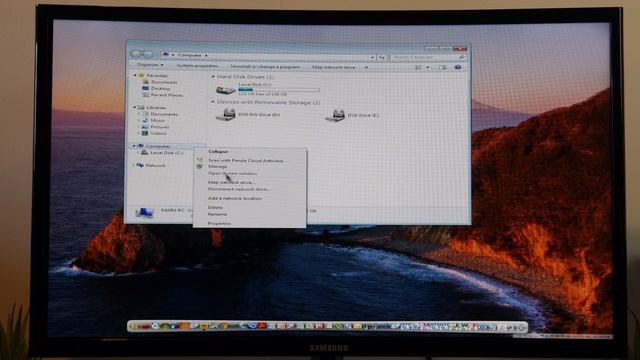Toggle the preview pane icon
The image size is (640, 360).
[442, 67]
